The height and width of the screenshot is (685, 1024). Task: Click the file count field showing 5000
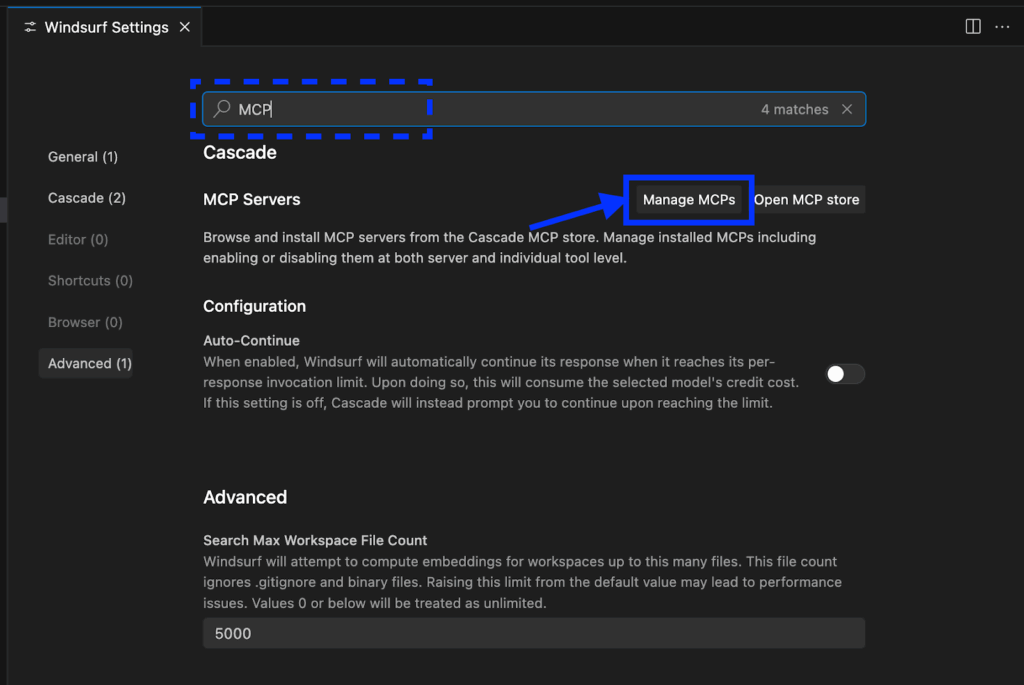533,634
